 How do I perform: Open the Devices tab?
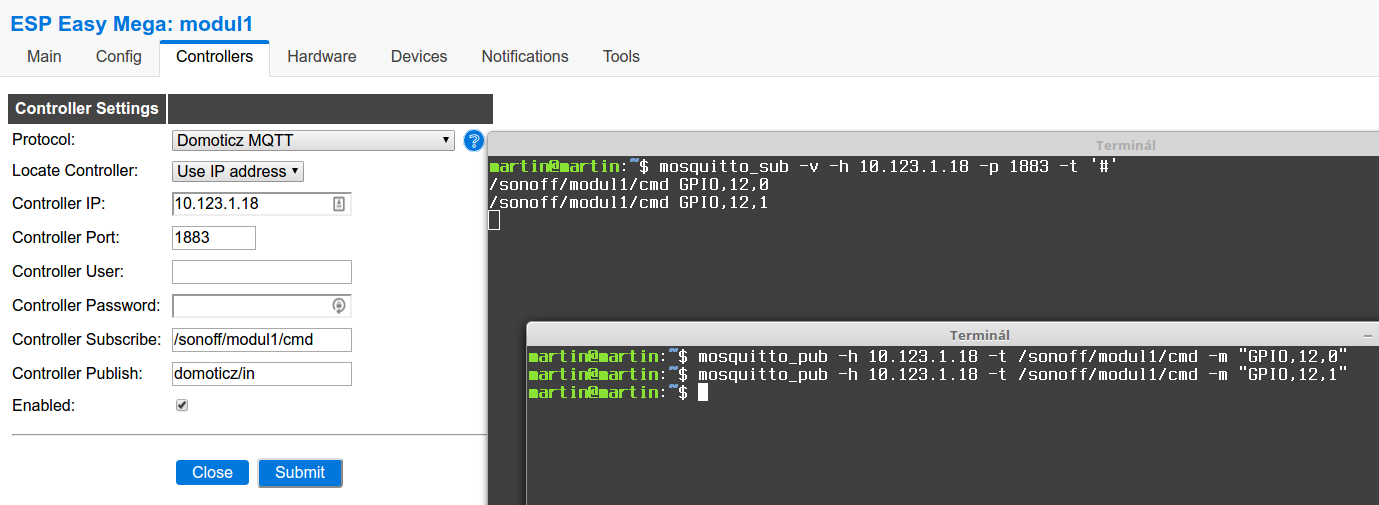(x=419, y=57)
